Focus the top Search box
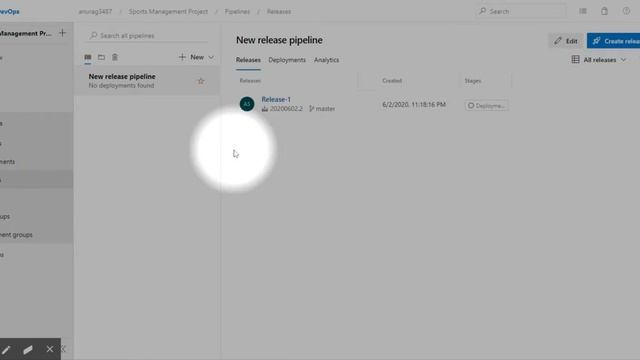This screenshot has width=640, height=360. 521,11
